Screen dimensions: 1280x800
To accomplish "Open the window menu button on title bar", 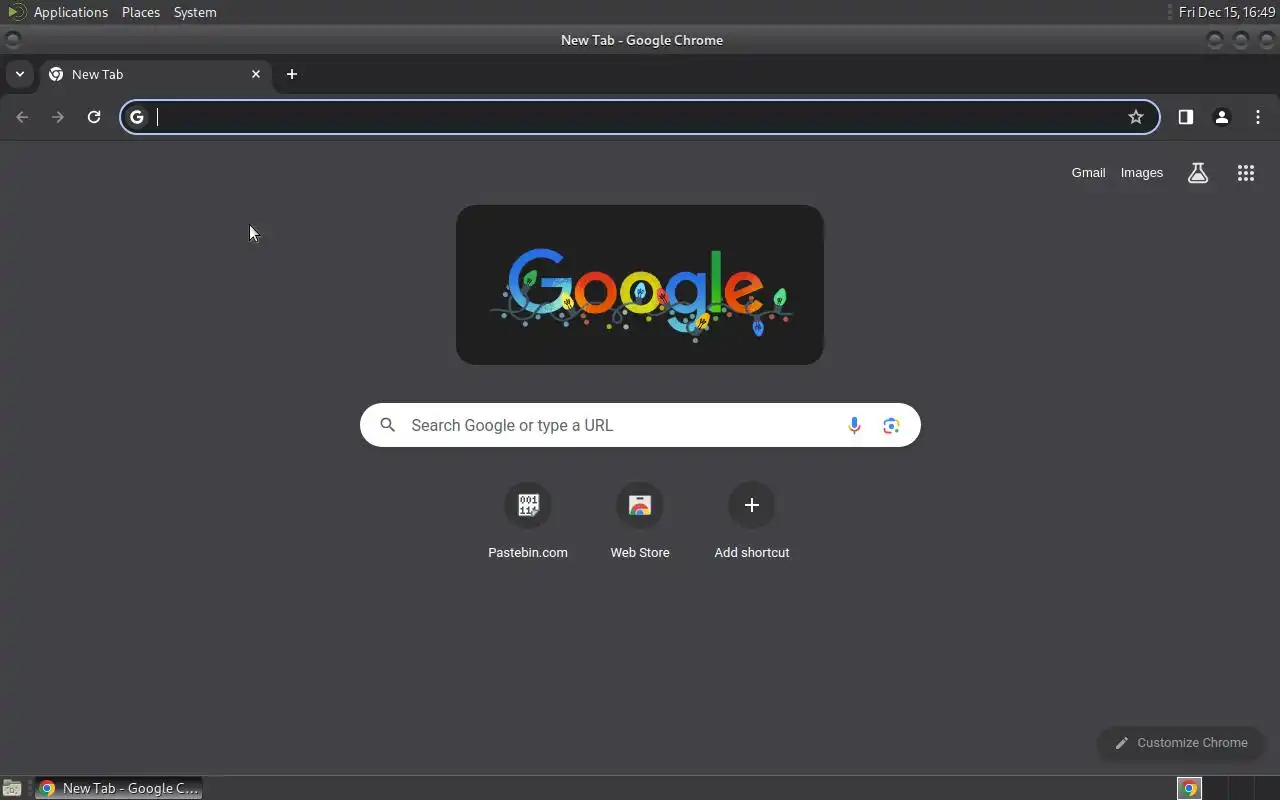I will click(x=12, y=40).
